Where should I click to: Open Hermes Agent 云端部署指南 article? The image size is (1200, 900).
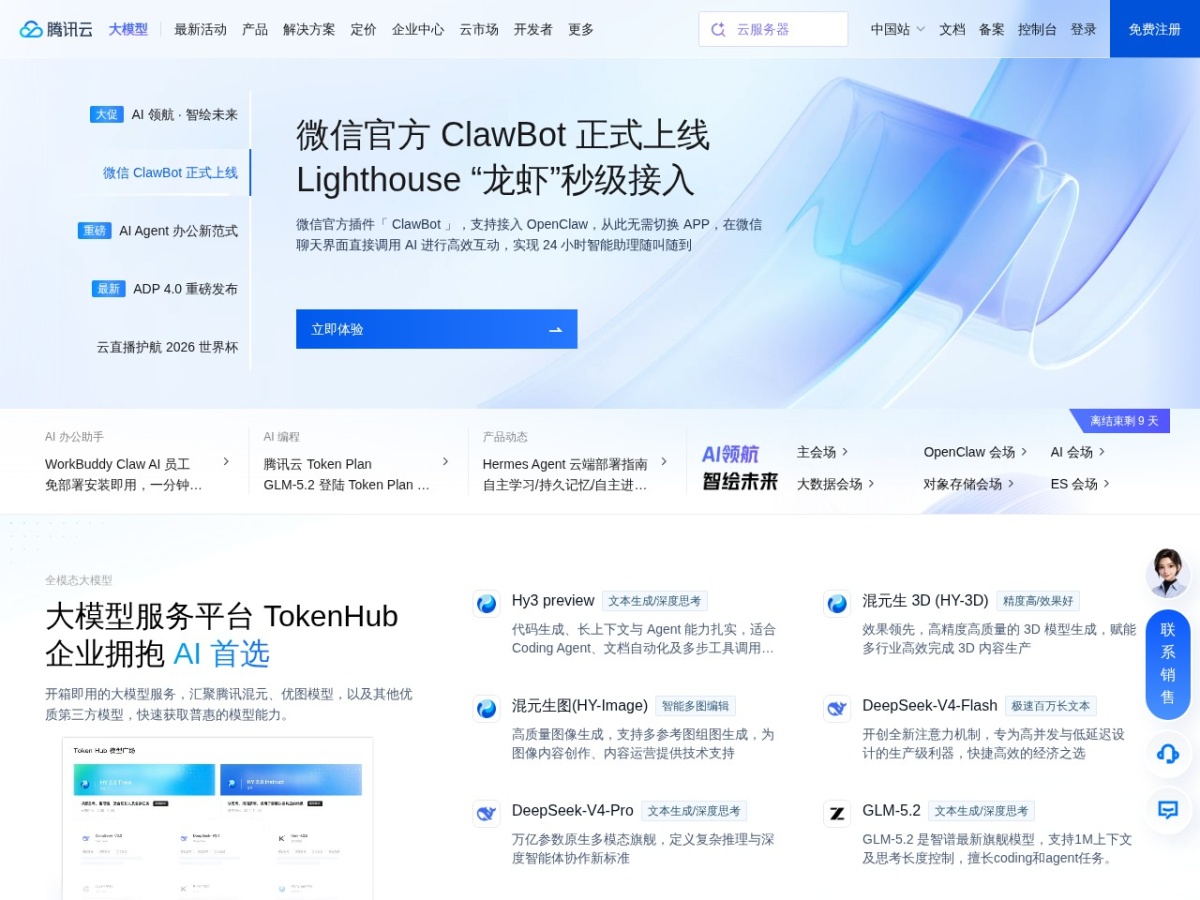point(565,464)
